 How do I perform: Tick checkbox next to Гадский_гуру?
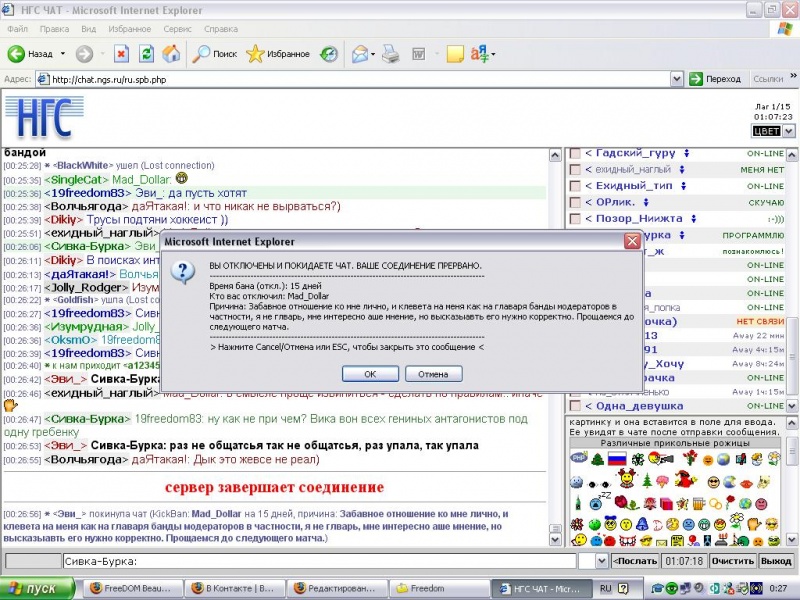coord(574,153)
